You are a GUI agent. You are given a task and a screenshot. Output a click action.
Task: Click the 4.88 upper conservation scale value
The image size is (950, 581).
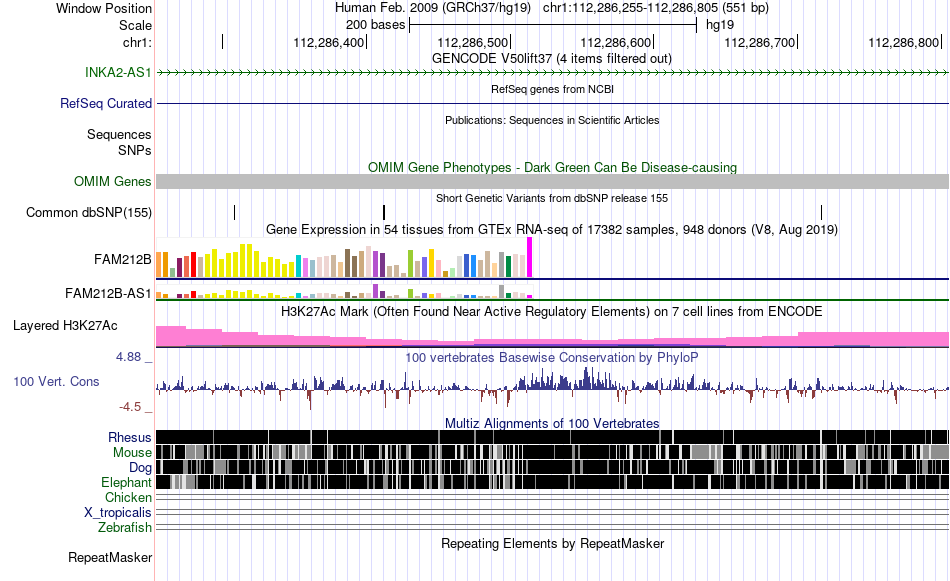click(128, 357)
